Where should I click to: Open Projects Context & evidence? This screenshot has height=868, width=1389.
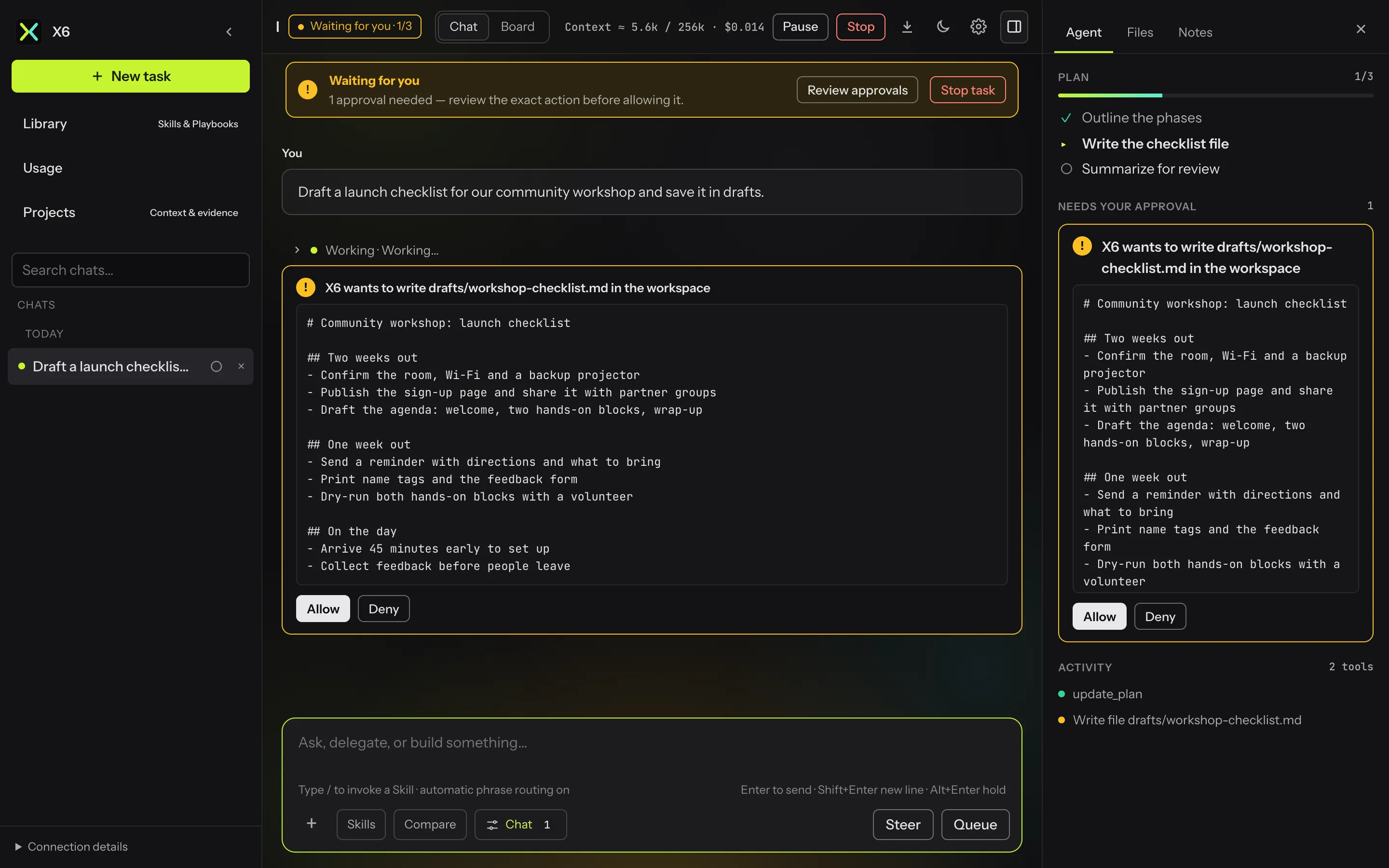click(x=130, y=212)
